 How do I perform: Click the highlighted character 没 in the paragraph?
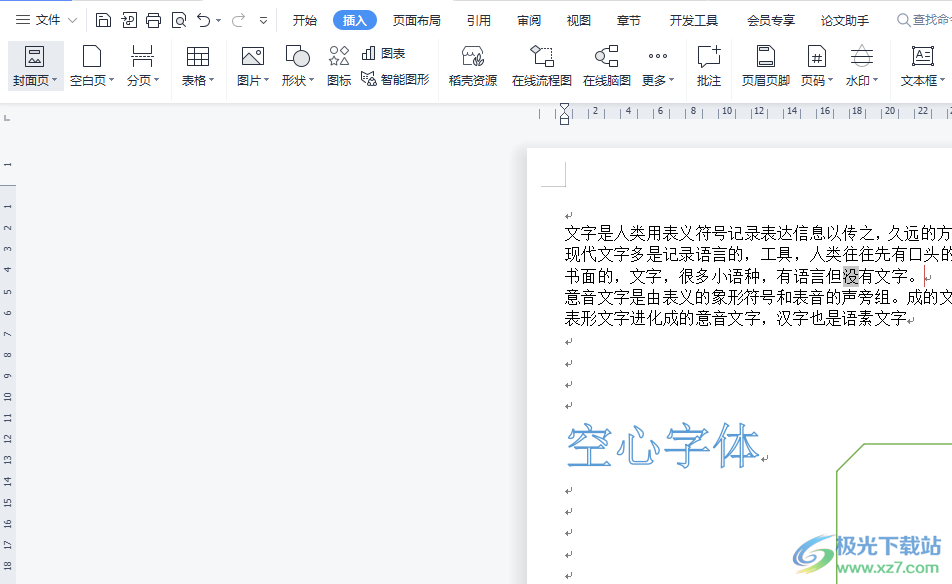click(x=851, y=276)
